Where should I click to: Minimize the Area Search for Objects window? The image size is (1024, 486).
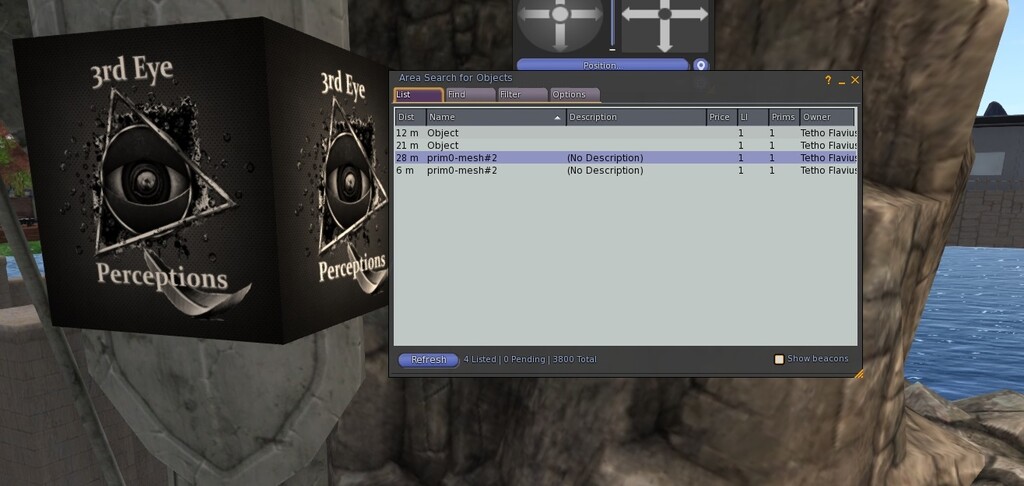(841, 79)
